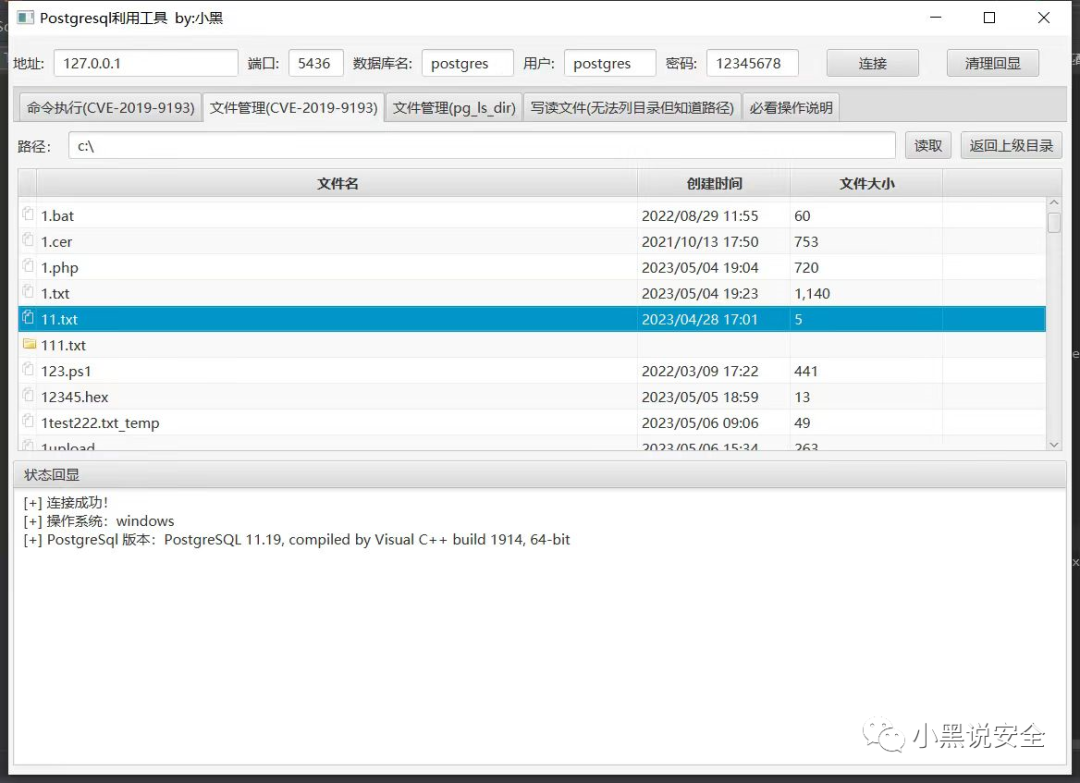1080x783 pixels.
Task: Click the 路径 field showing c:\
Action: coord(481,145)
